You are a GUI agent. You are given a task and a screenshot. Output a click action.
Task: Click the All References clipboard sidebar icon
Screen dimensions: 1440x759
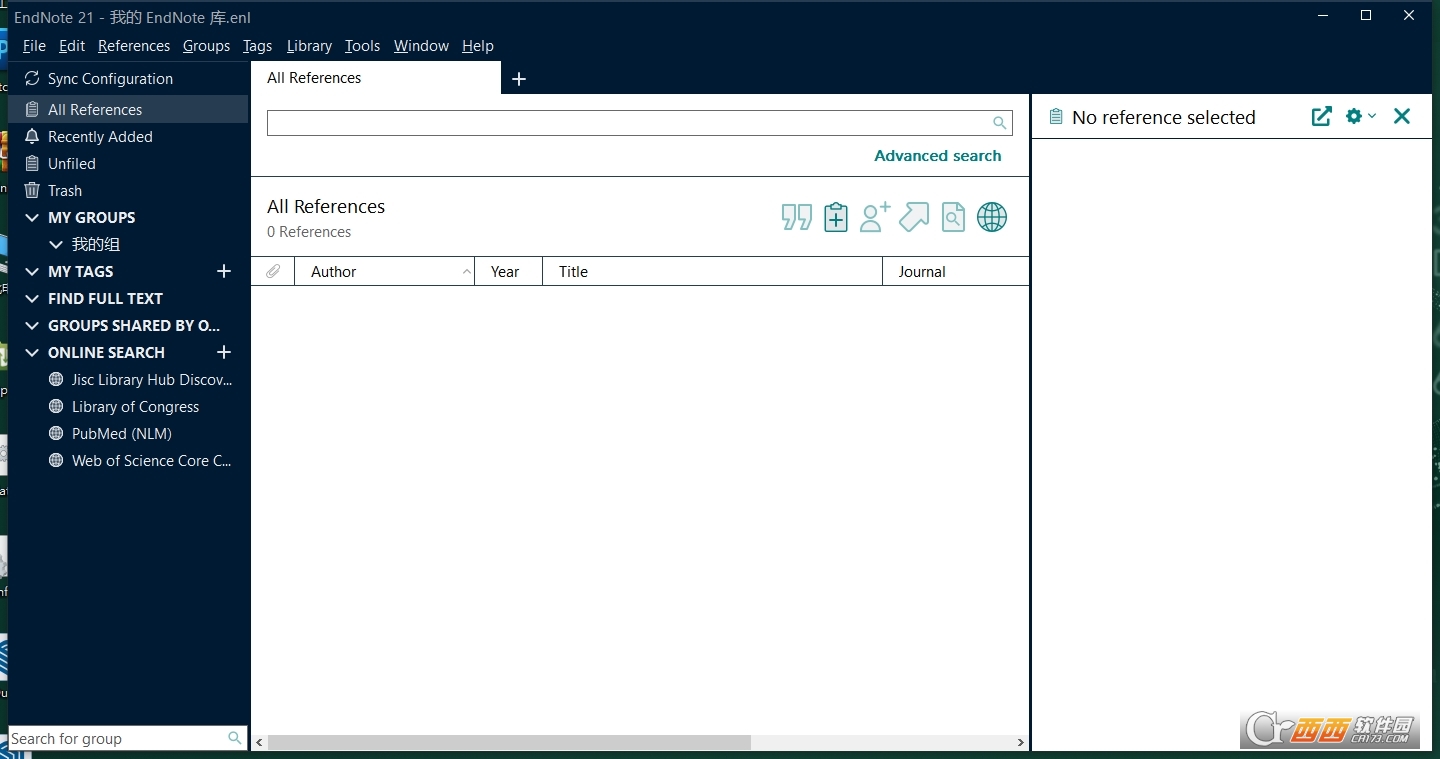point(32,109)
